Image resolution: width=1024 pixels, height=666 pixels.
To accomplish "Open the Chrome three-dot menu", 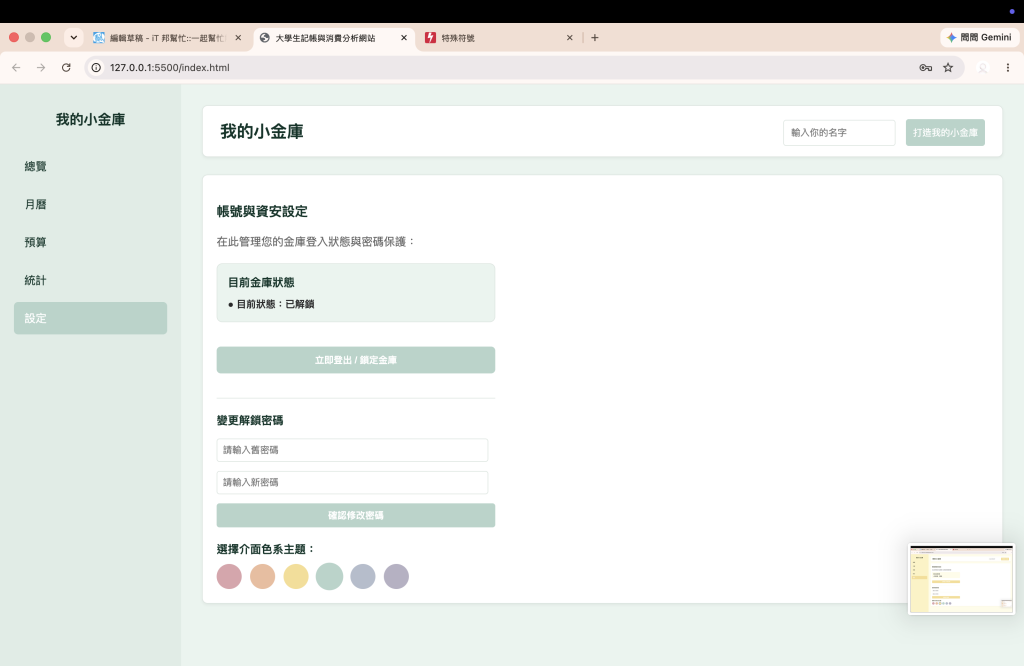I will (1008, 67).
